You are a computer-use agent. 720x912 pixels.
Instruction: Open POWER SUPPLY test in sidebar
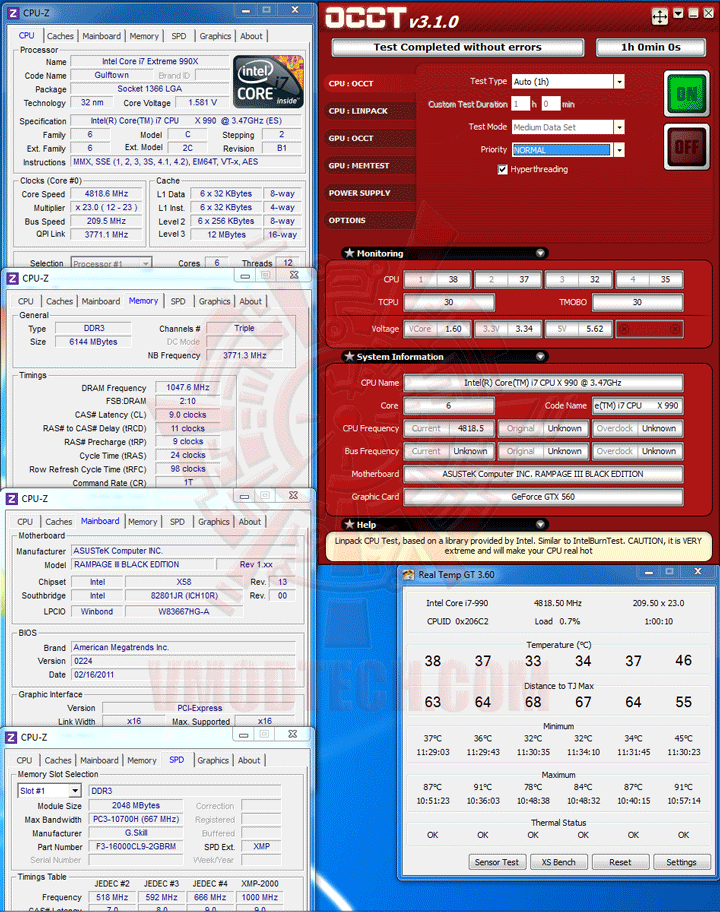pos(370,193)
